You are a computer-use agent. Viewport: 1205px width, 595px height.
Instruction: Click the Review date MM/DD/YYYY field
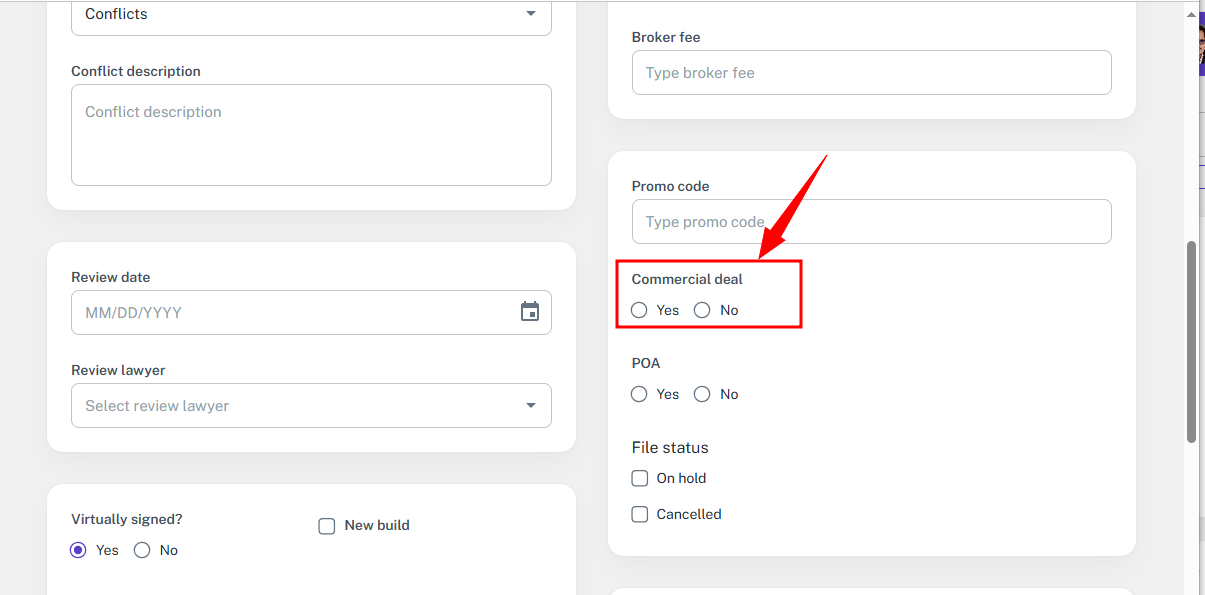tap(290, 312)
